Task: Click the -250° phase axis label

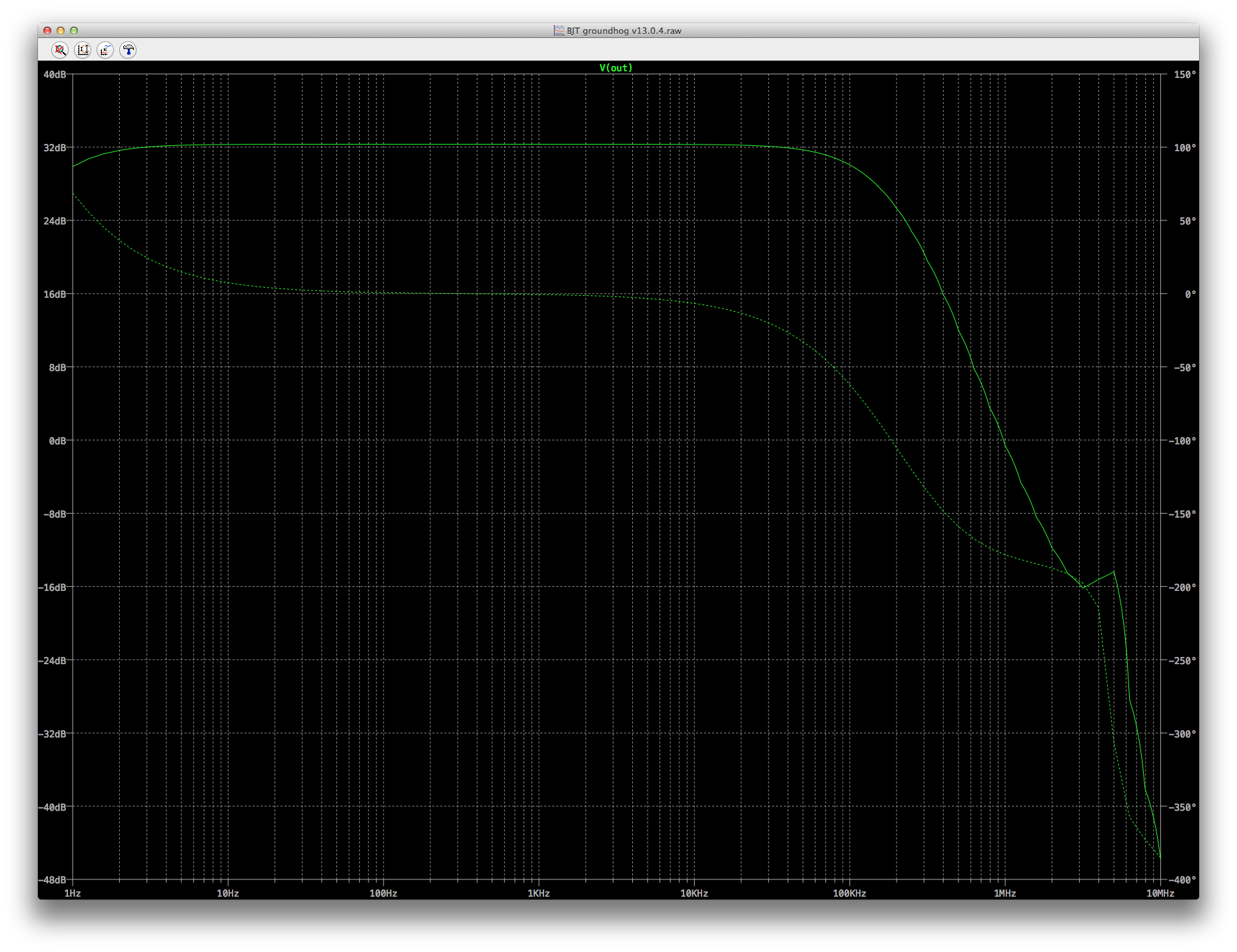Action: click(x=1182, y=661)
